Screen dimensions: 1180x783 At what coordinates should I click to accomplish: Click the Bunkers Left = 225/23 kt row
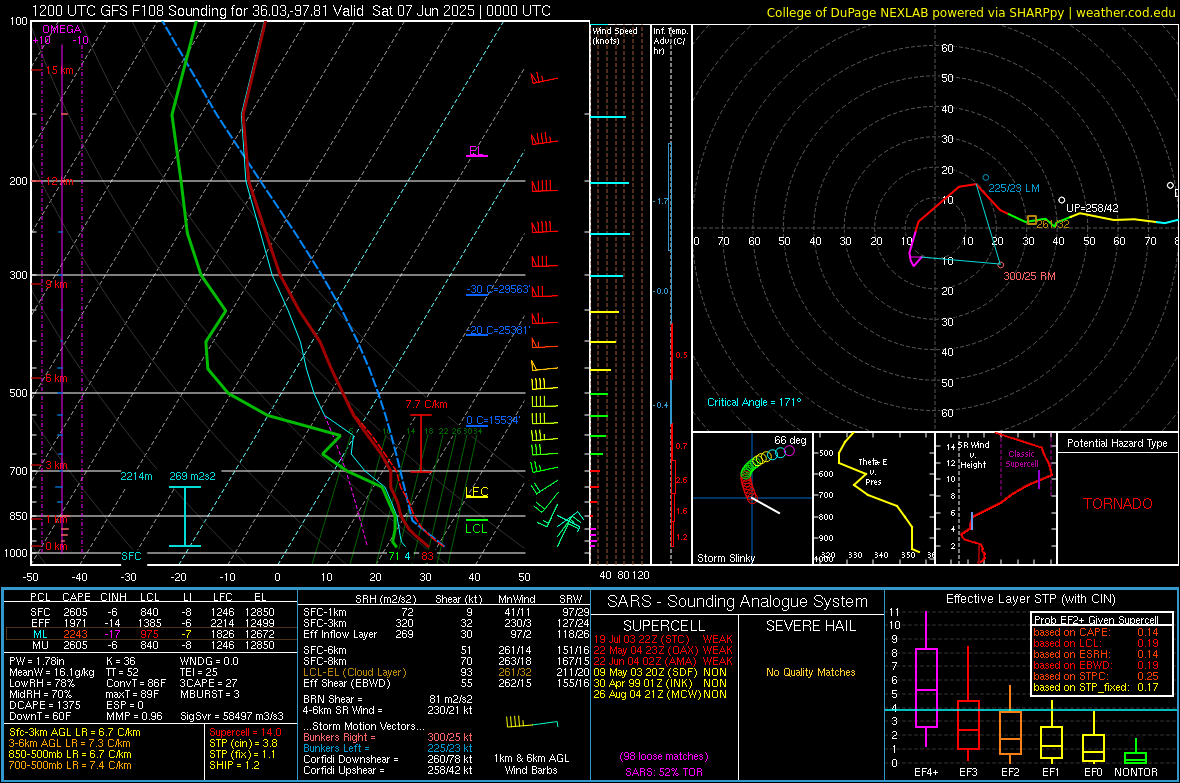388,748
